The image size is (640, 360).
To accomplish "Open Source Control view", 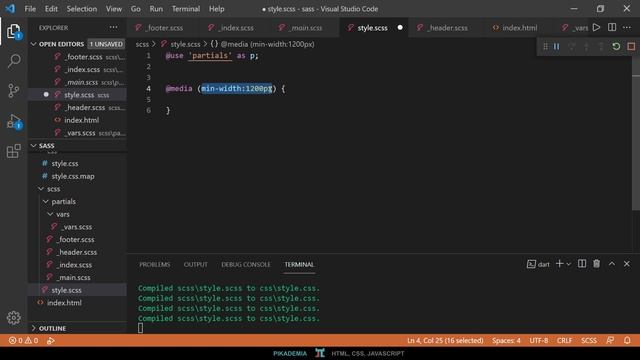I will (13, 90).
